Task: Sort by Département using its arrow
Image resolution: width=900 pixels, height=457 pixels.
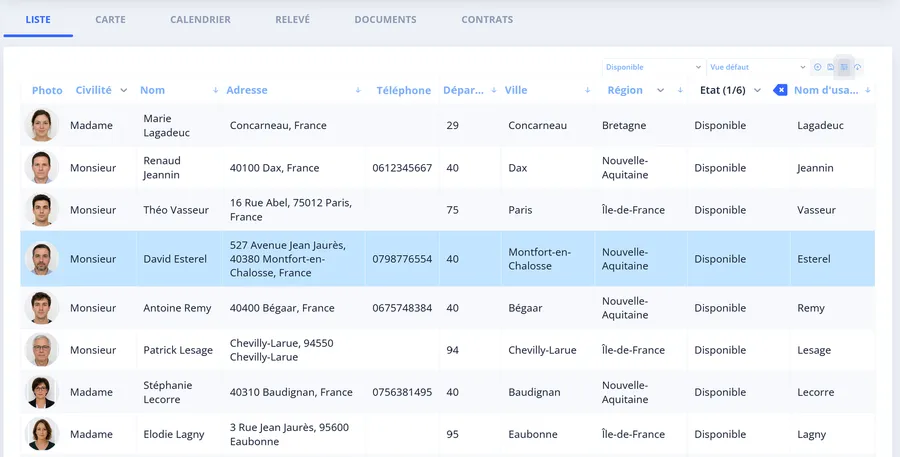Action: (494, 90)
